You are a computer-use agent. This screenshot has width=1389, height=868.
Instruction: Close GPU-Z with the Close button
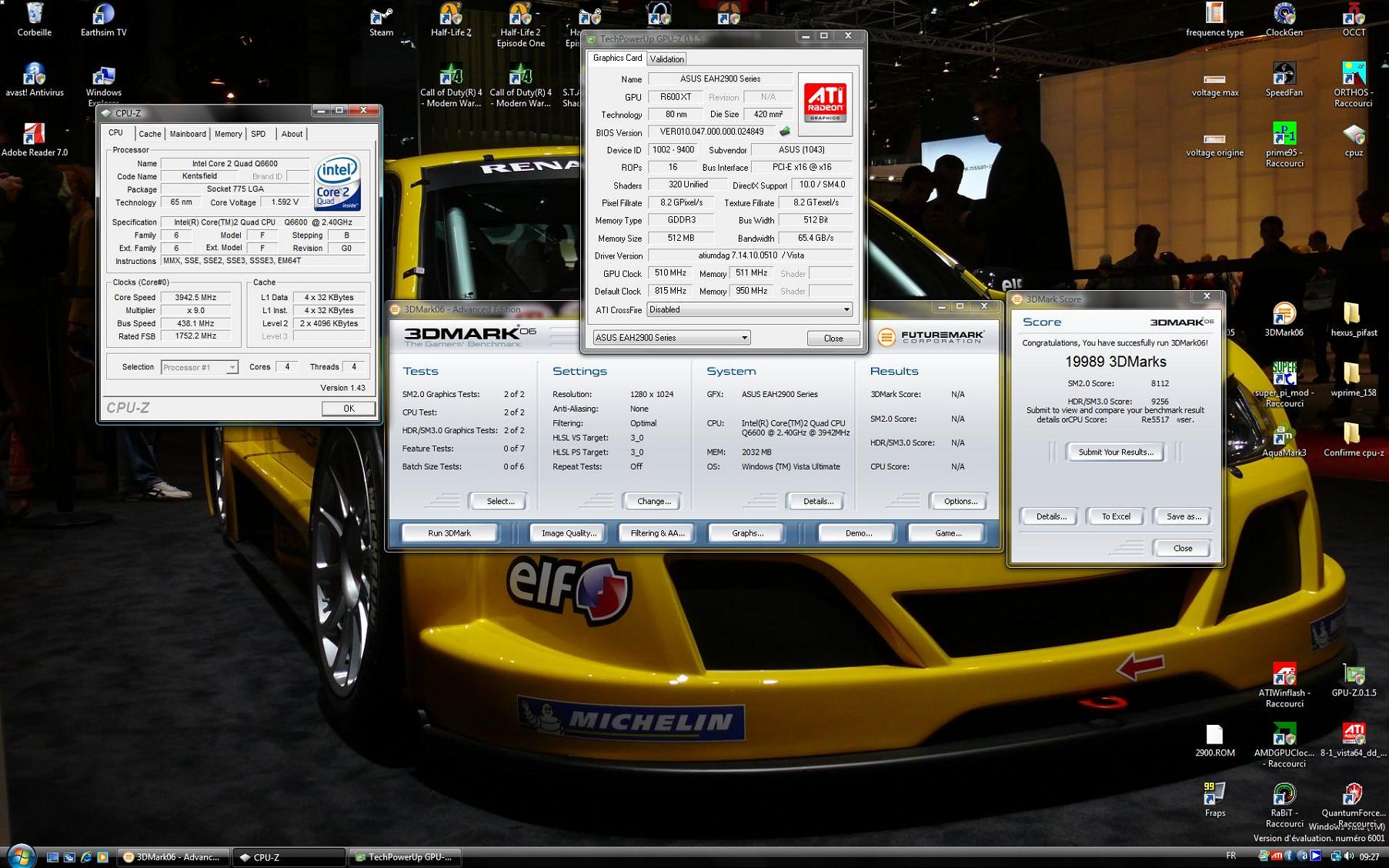(833, 339)
